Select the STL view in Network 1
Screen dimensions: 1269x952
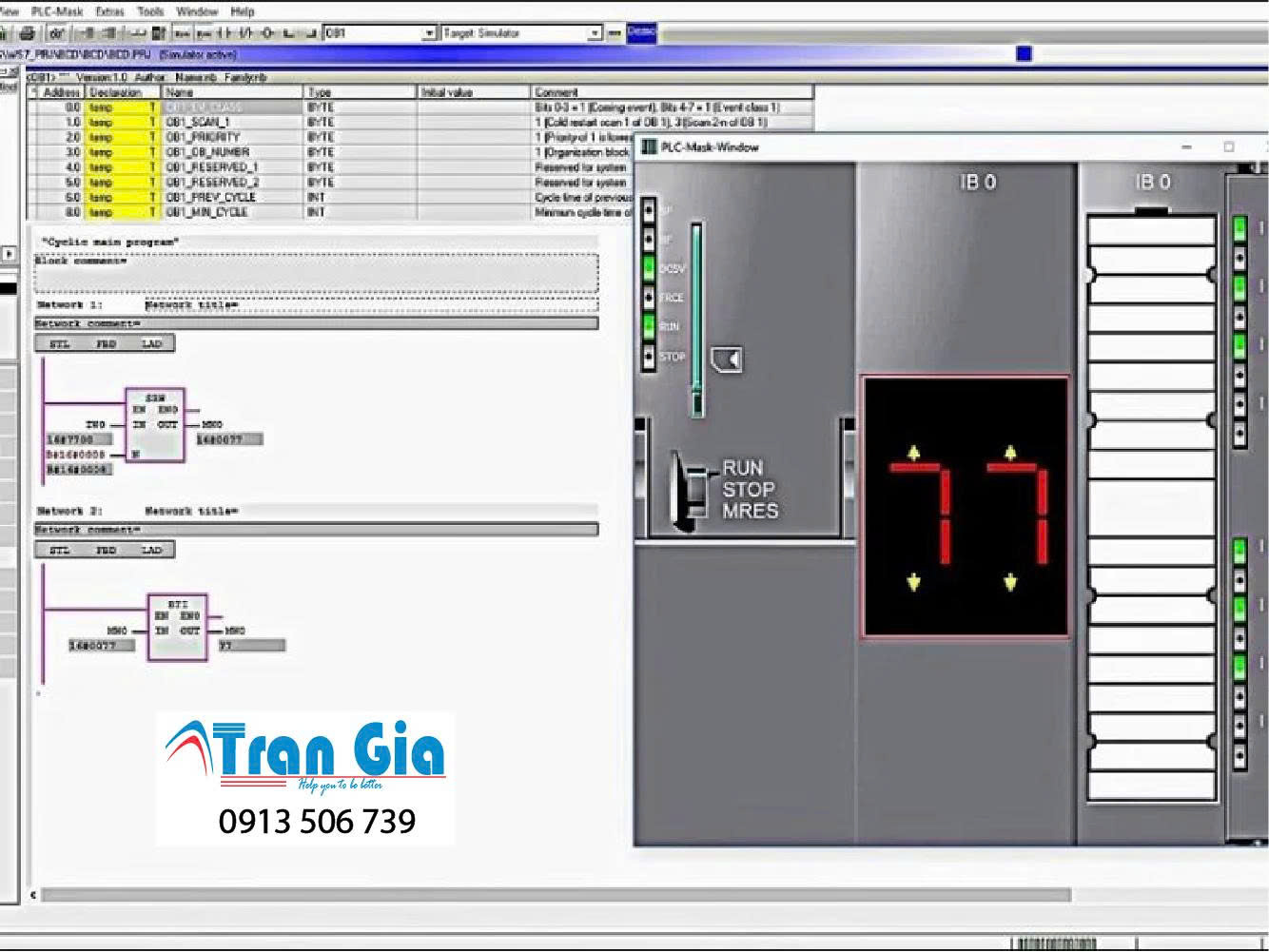pos(59,343)
